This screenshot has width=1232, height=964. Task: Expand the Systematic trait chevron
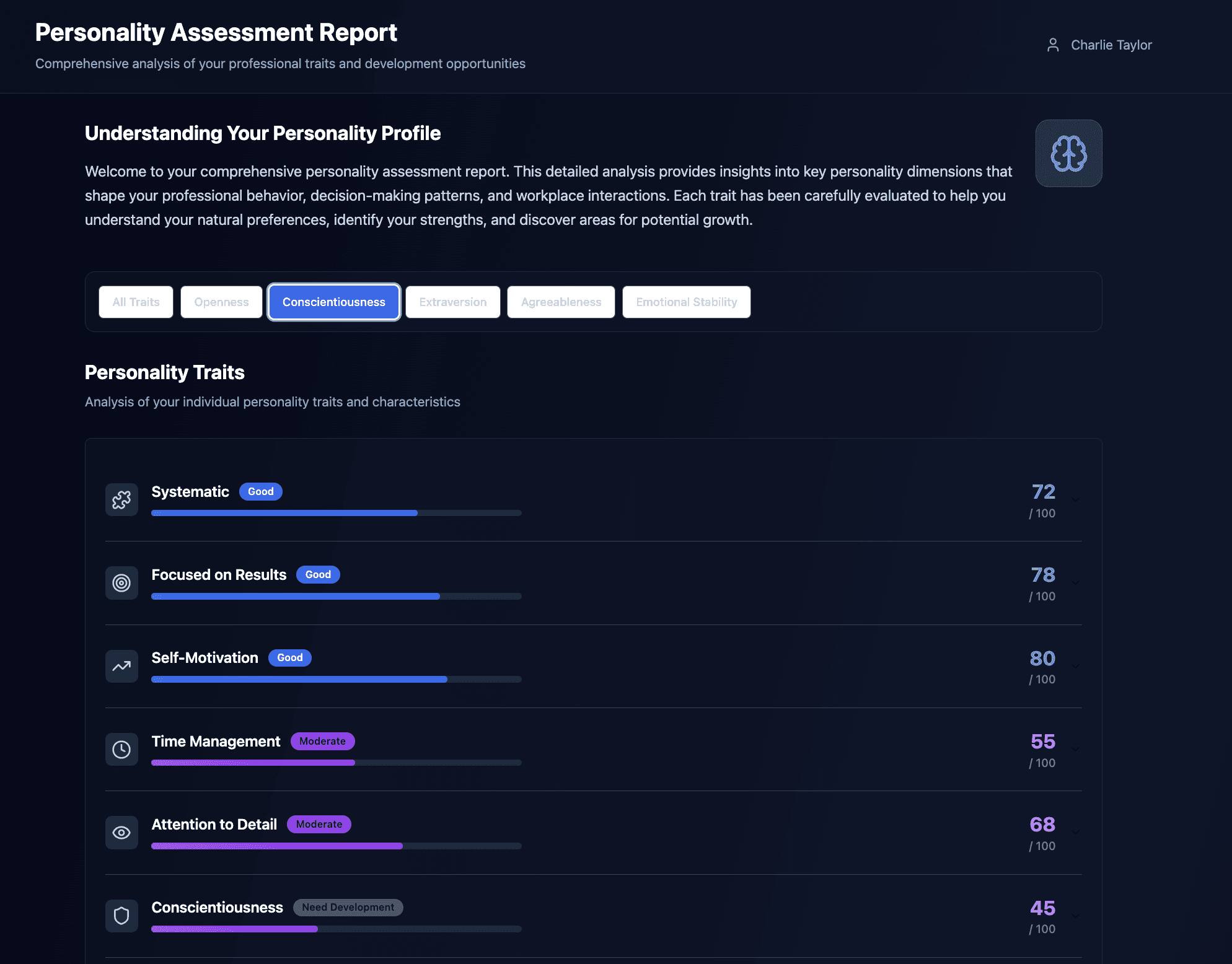point(1076,499)
